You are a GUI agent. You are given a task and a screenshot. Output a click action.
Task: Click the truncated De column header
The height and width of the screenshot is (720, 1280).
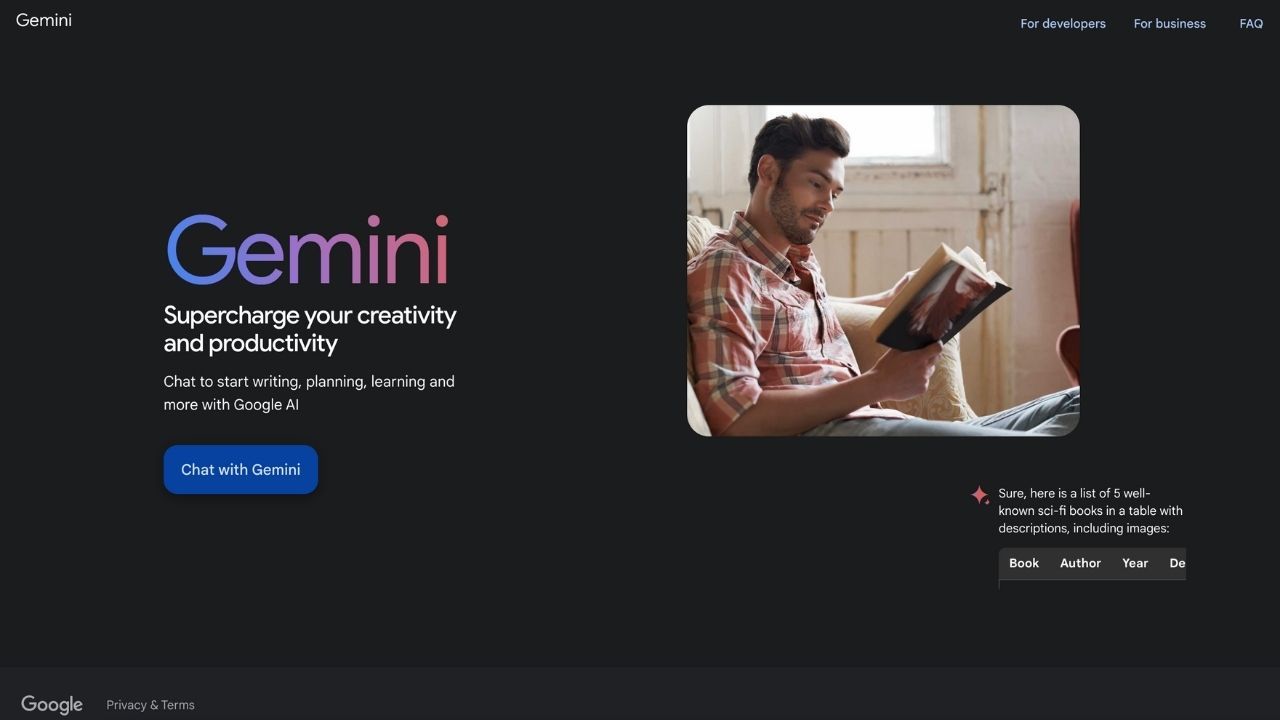click(1177, 563)
